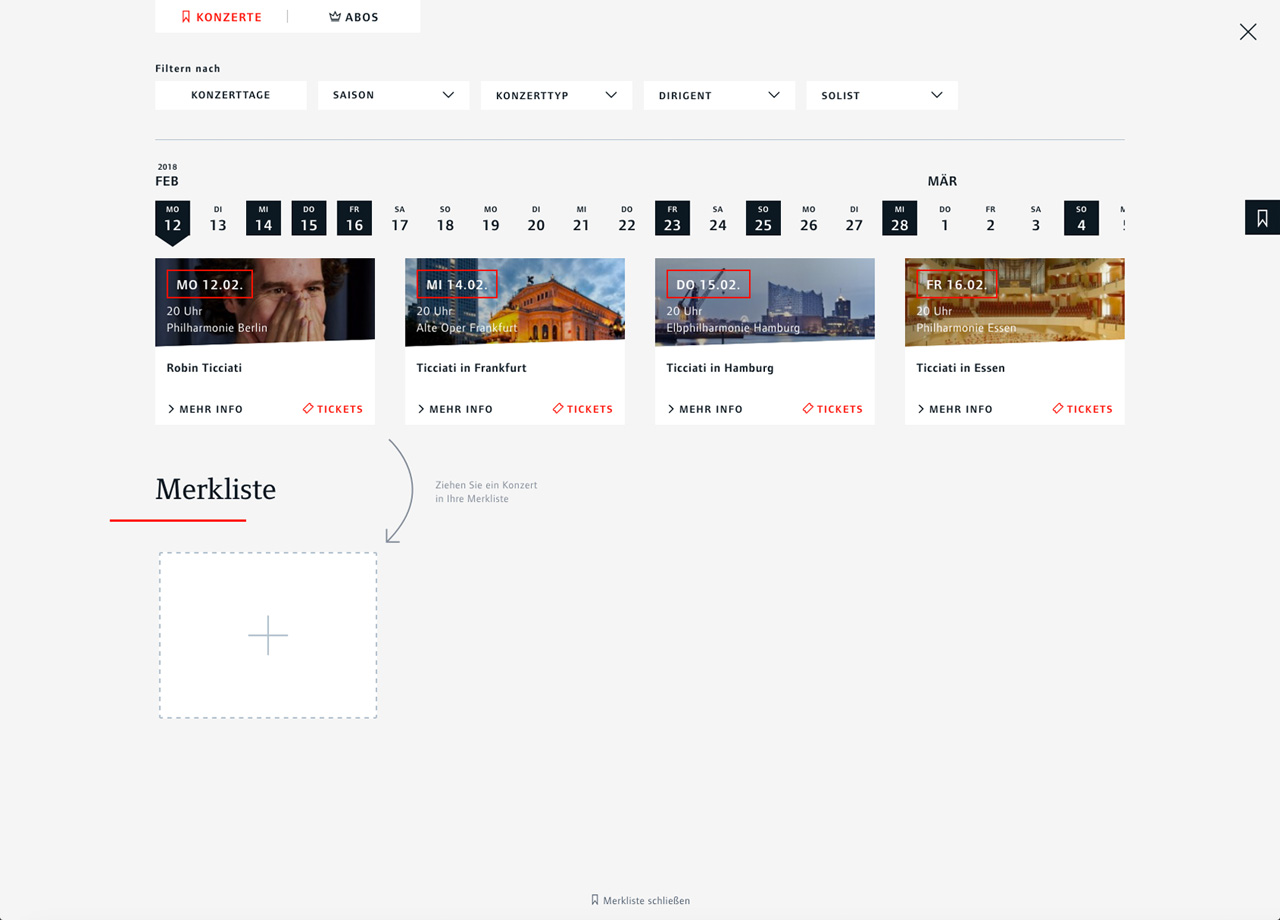Image resolution: width=1280 pixels, height=920 pixels.
Task: Select the KONZERTE tab
Action: click(x=221, y=17)
